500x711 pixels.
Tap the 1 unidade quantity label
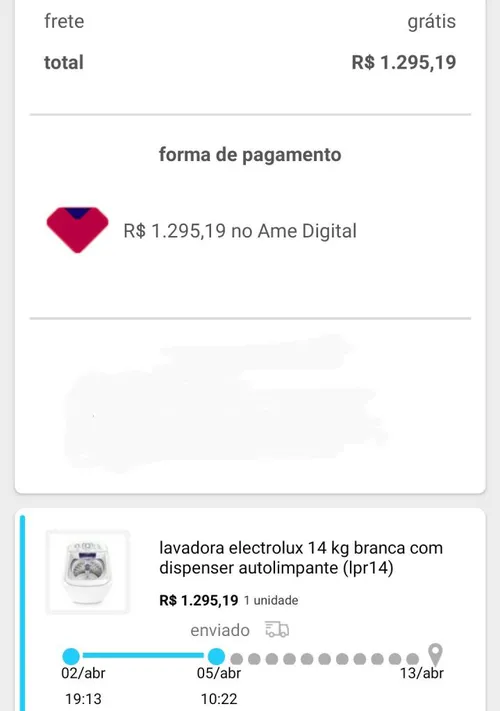pos(271,600)
